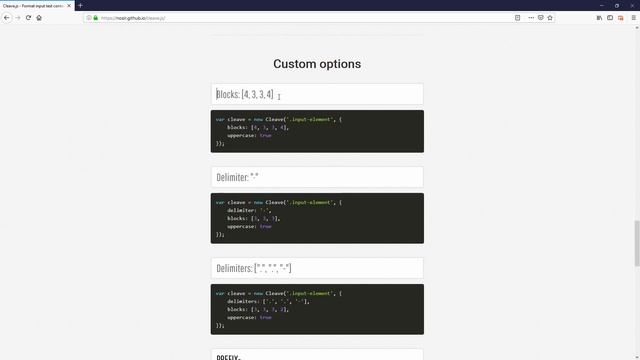Click the page vertical scrollbar thumb

coord(637,243)
